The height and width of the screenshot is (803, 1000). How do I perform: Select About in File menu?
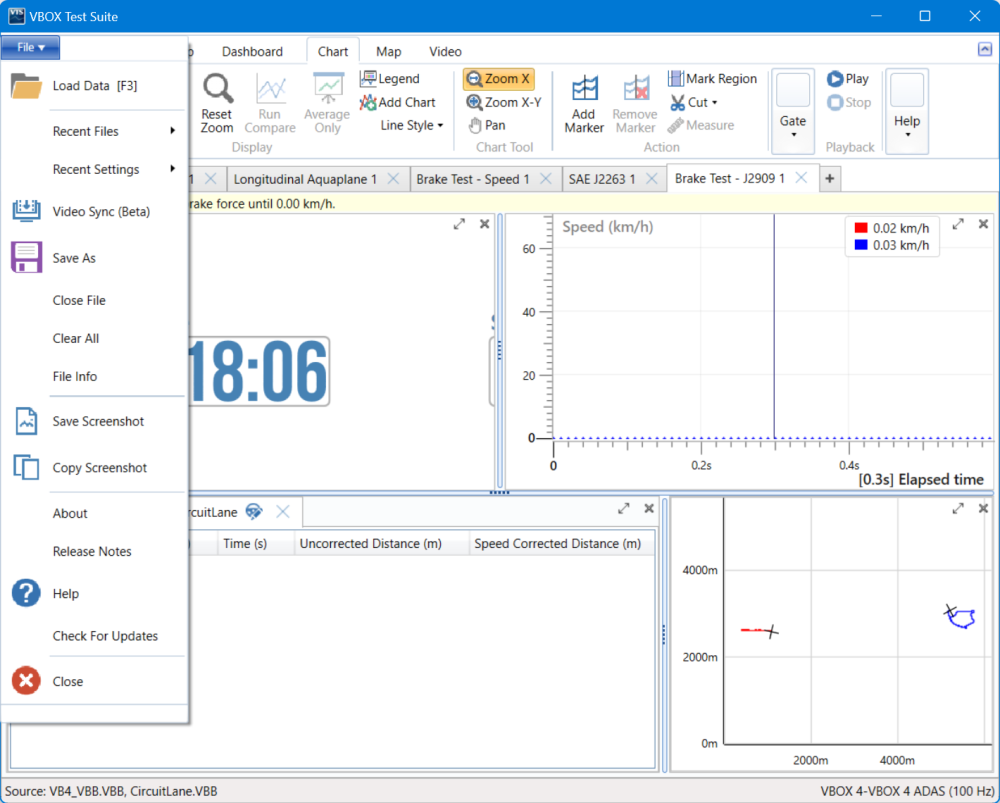pyautogui.click(x=70, y=513)
